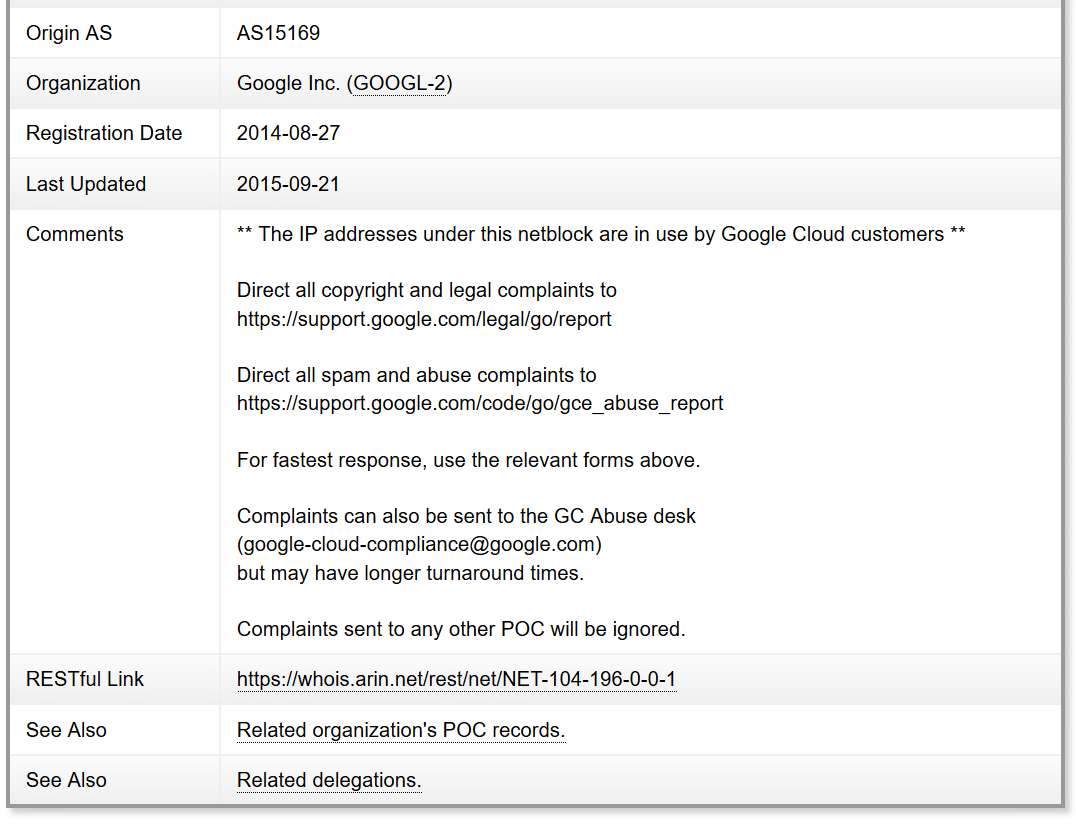Open the GOOGL-2 organization link
Viewport: 1076px width, 826px height.
coord(399,84)
